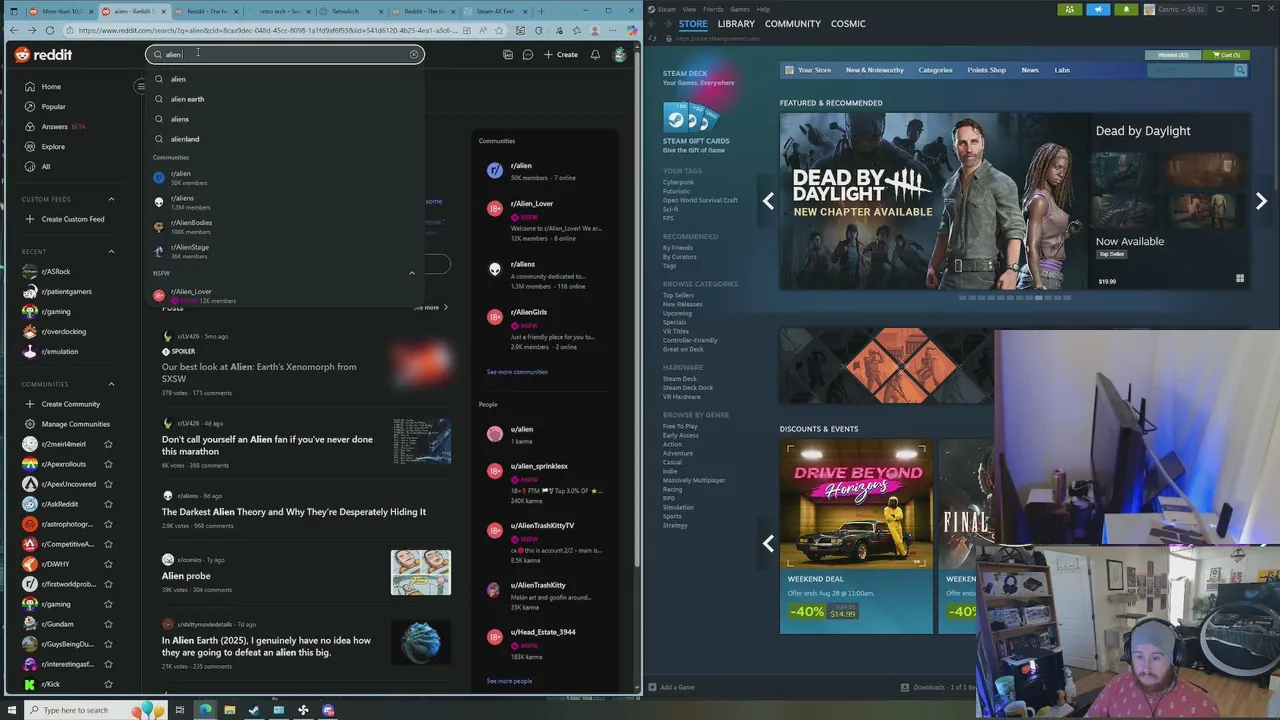This screenshot has width=1280, height=720.
Task: Collapse the Communities sidebar section
Action: coord(111,384)
